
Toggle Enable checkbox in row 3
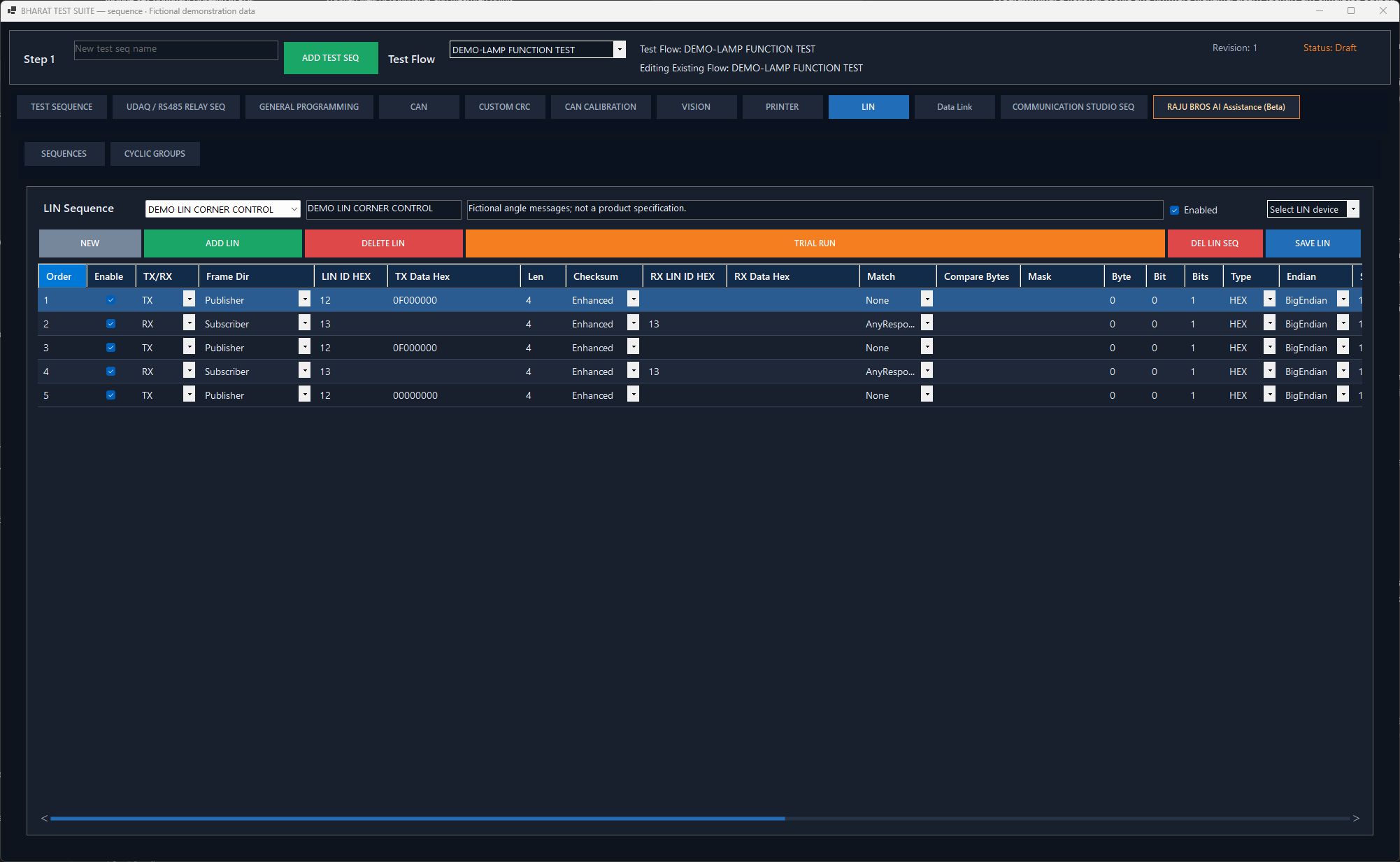pyautogui.click(x=110, y=348)
